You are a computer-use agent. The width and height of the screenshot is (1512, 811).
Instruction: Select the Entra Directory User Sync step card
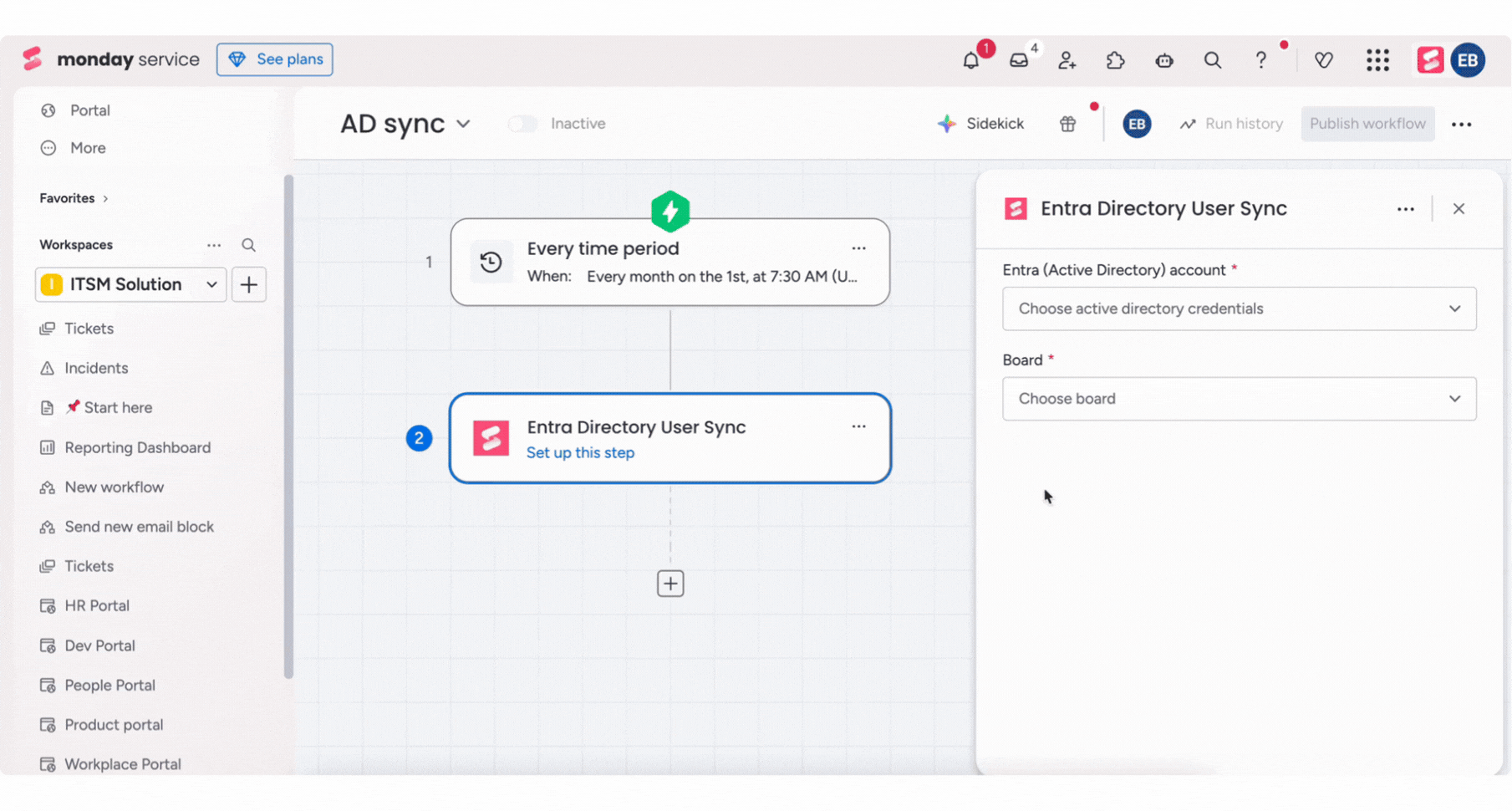click(670, 438)
